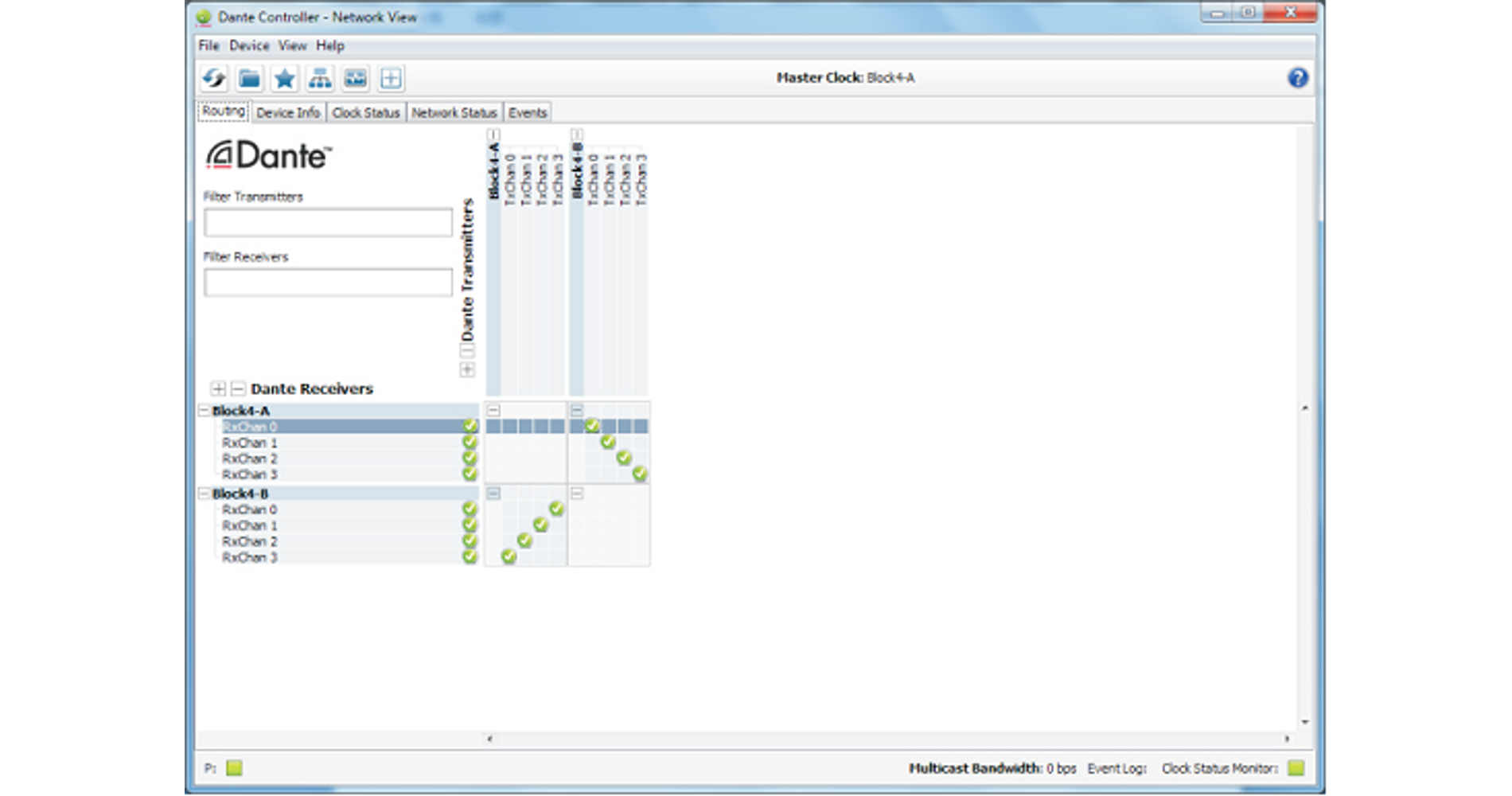This screenshot has height=796, width=1512.
Task: Click the status check icon for Block4-A RxChan 0
Action: point(470,427)
